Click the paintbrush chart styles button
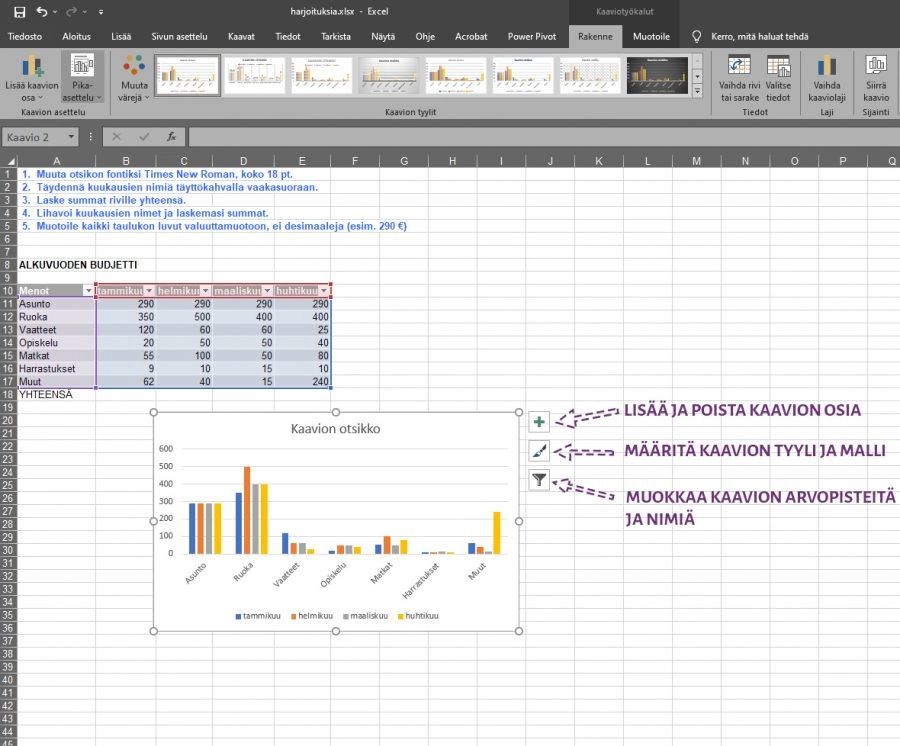 539,451
